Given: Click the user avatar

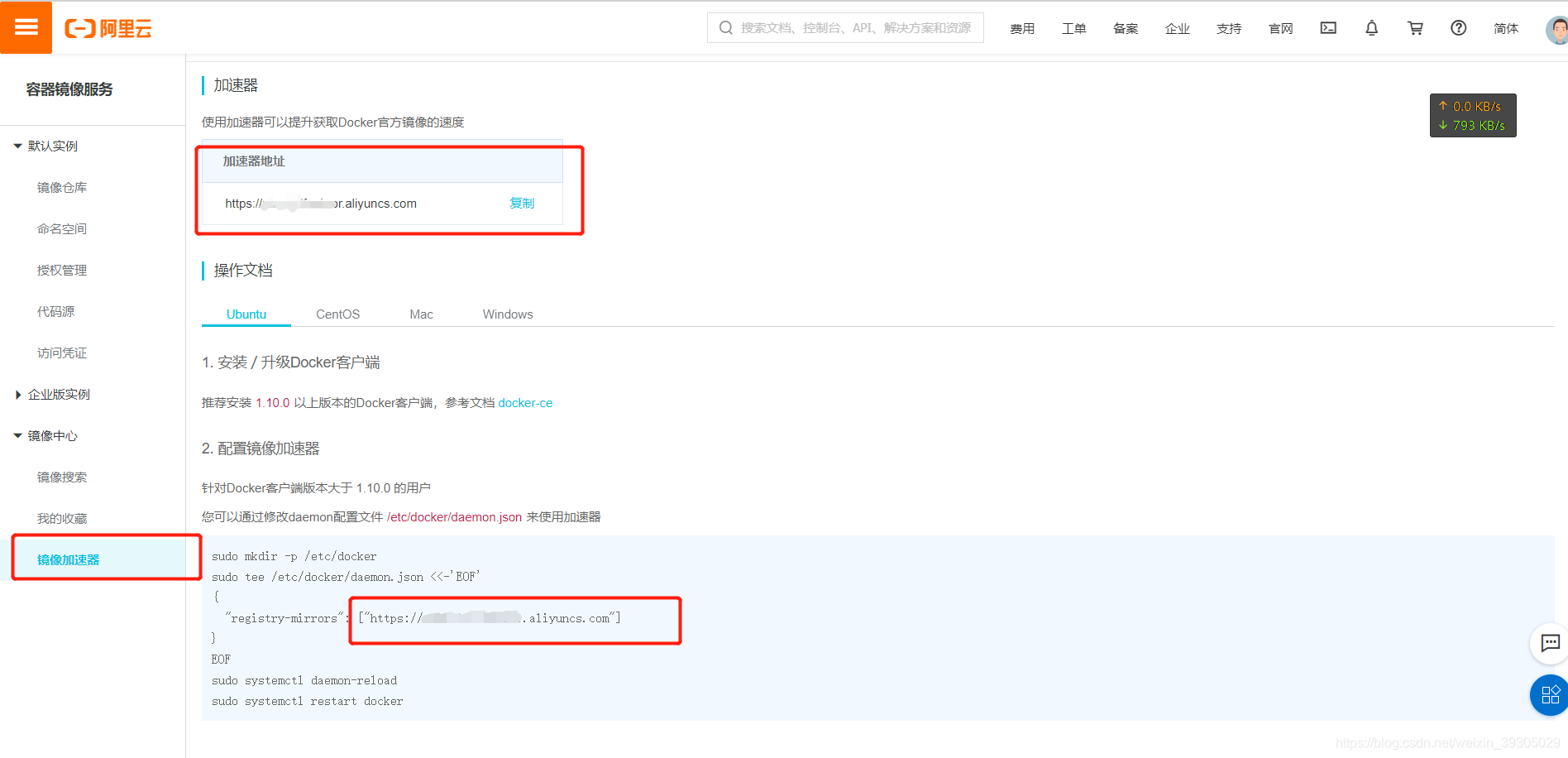Looking at the screenshot, I should 1557,30.
